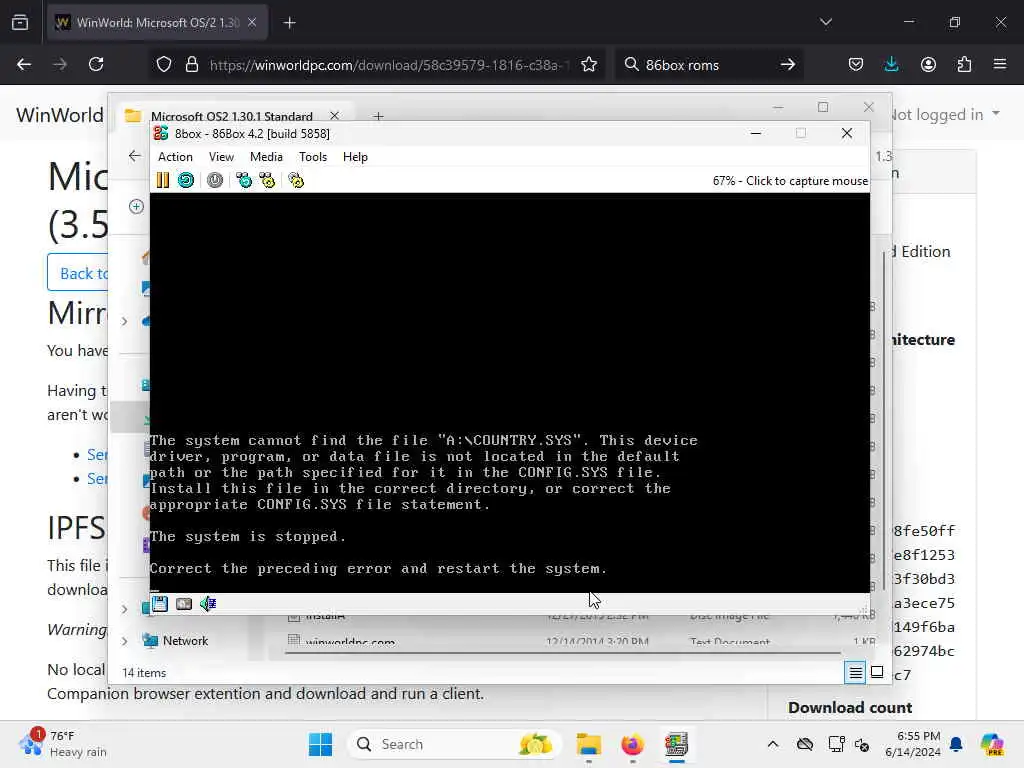This screenshot has height=768, width=1024.
Task: Reload the current Firefox page
Action: (96, 65)
